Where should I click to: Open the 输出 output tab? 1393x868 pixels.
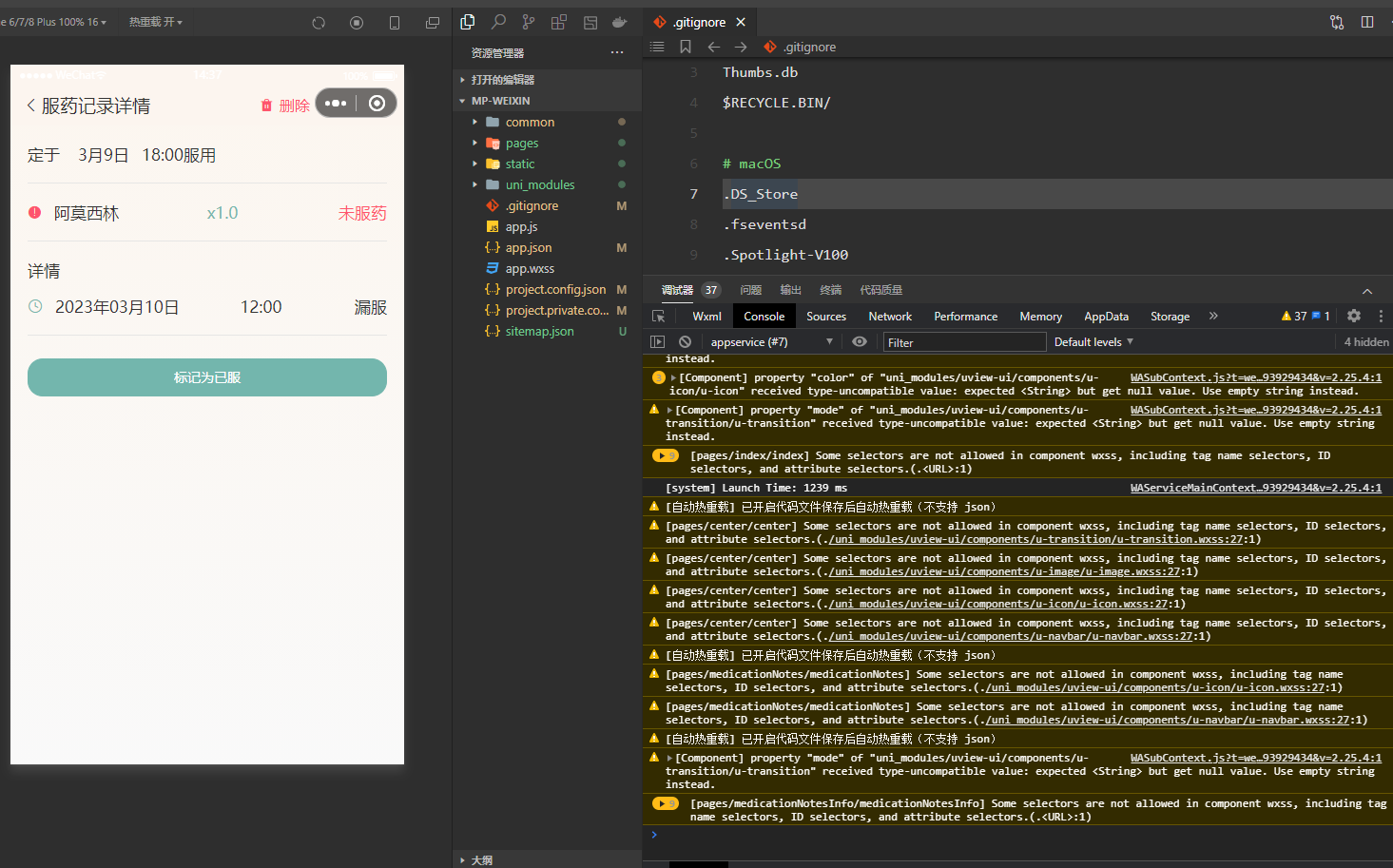point(791,290)
